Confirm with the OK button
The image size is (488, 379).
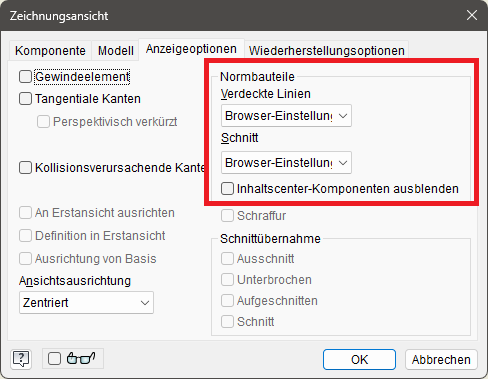[x=359, y=360]
